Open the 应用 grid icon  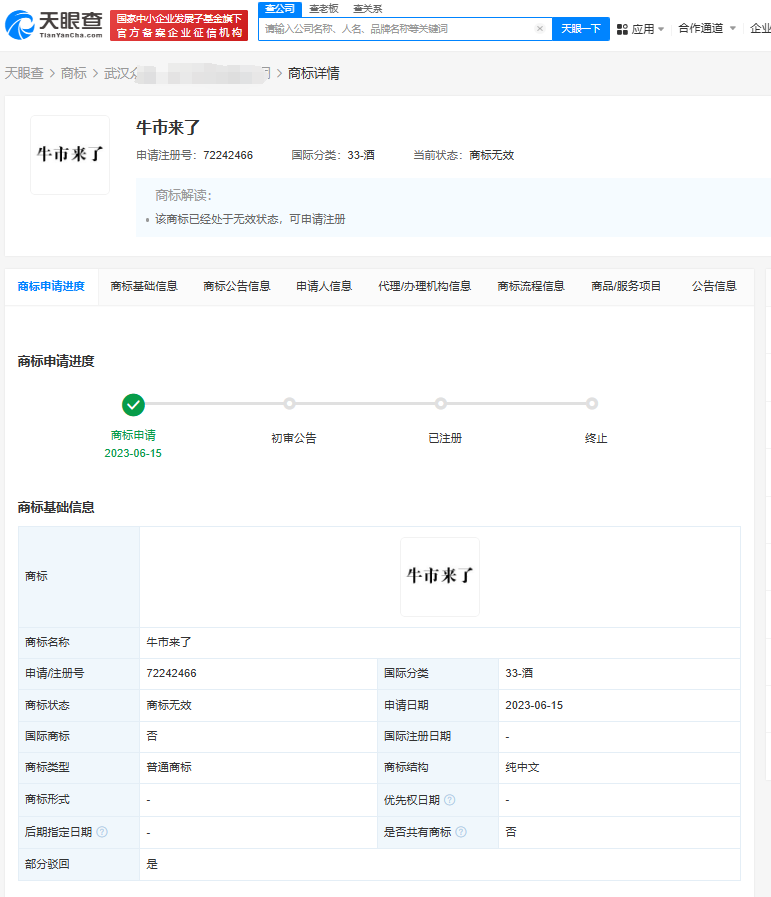click(622, 29)
